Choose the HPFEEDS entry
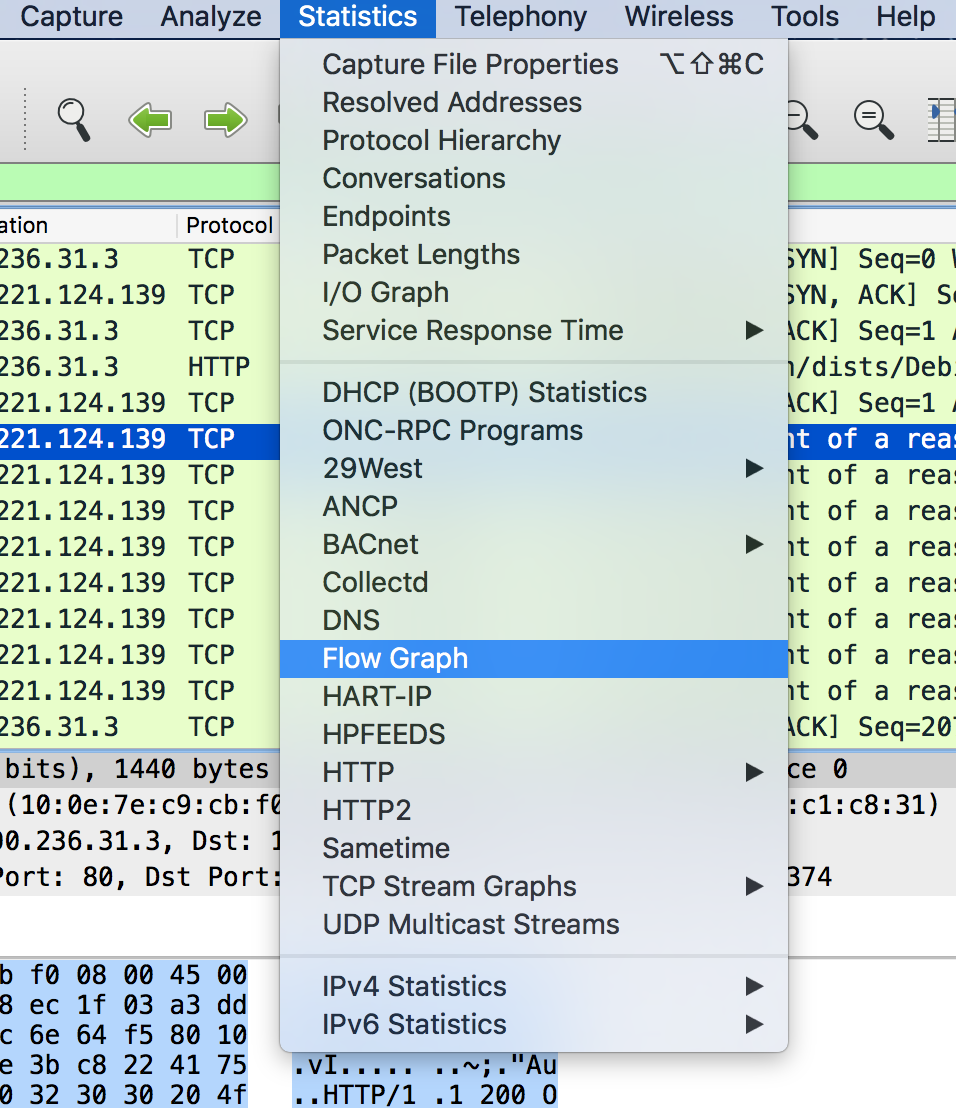This screenshot has width=956, height=1108. [534, 735]
